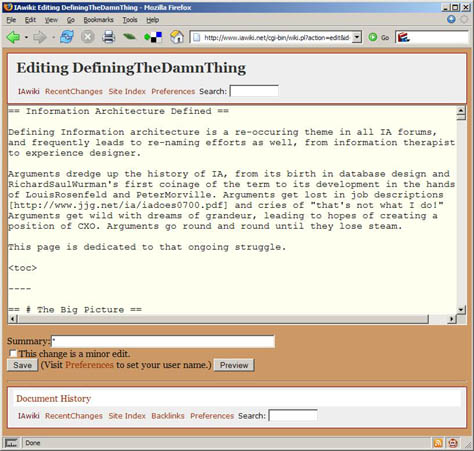Viewport: 474px width, 451px height.
Task: Open Preferences in the top navigation
Action: [x=173, y=91]
